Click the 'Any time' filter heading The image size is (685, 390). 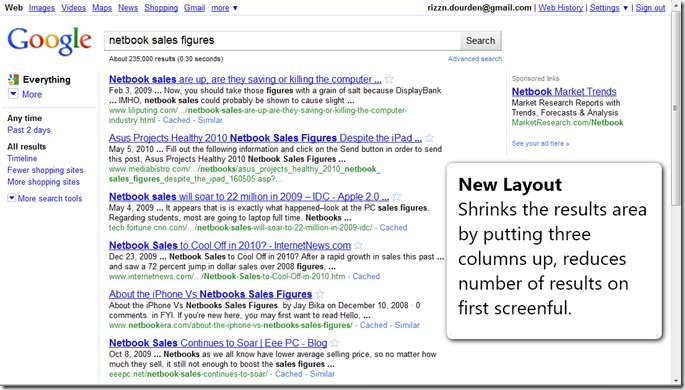[24, 118]
